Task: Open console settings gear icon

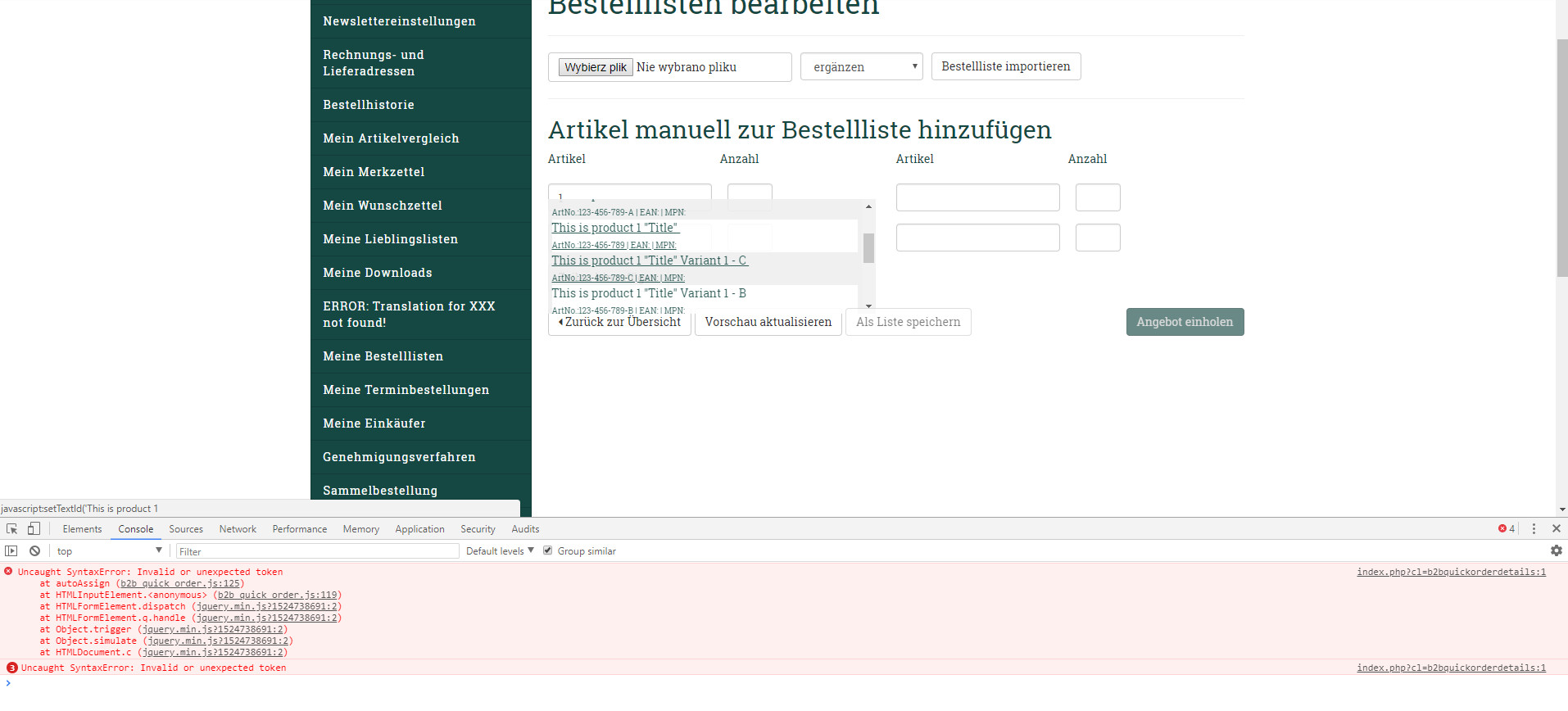Action: click(1556, 551)
